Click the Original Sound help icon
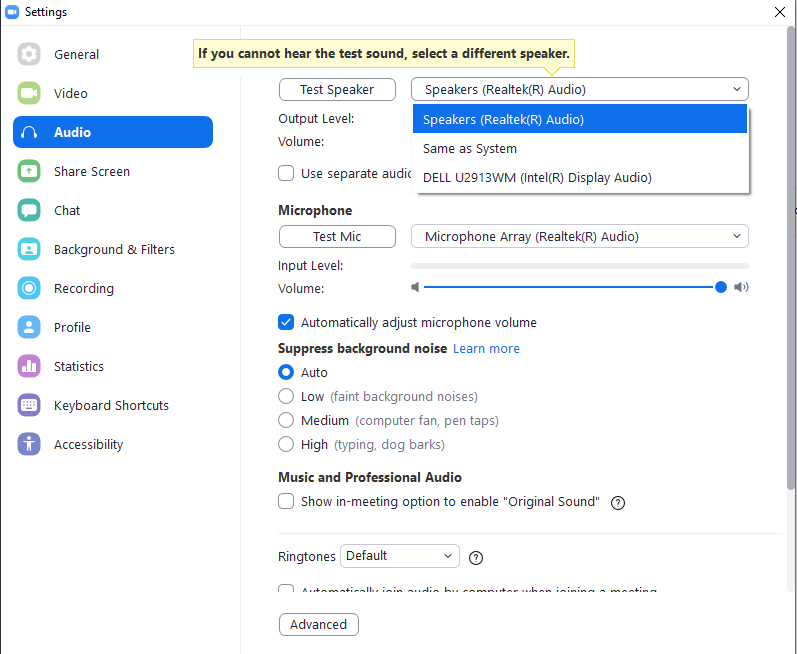Screen dimensions: 797x654 pyautogui.click(x=618, y=503)
